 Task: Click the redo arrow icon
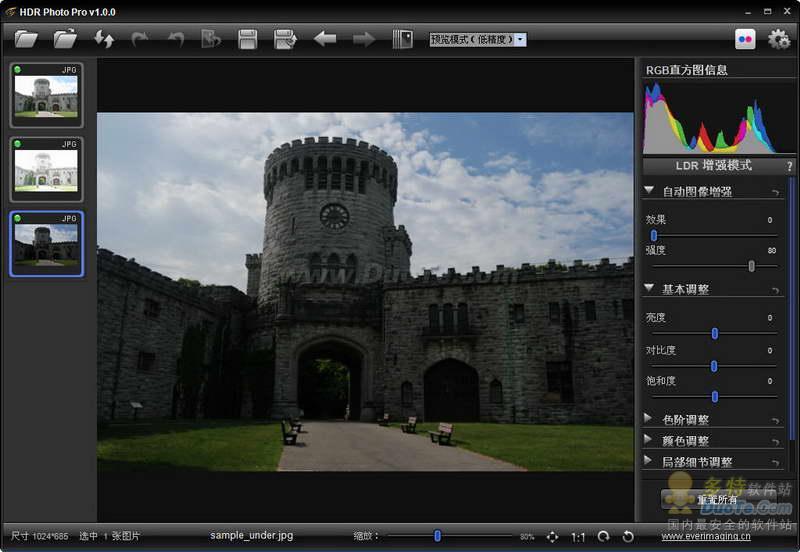tap(139, 39)
